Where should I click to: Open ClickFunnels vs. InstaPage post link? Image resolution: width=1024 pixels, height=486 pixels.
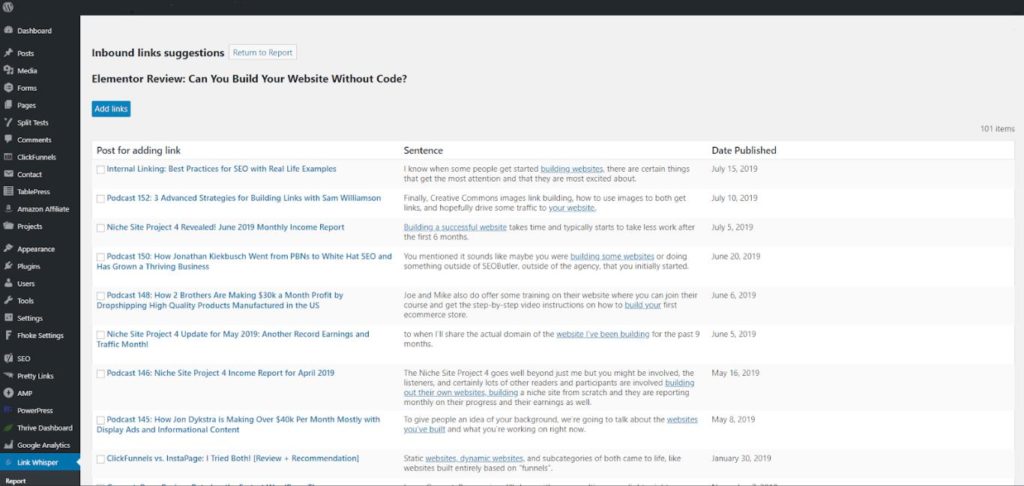tap(232, 459)
